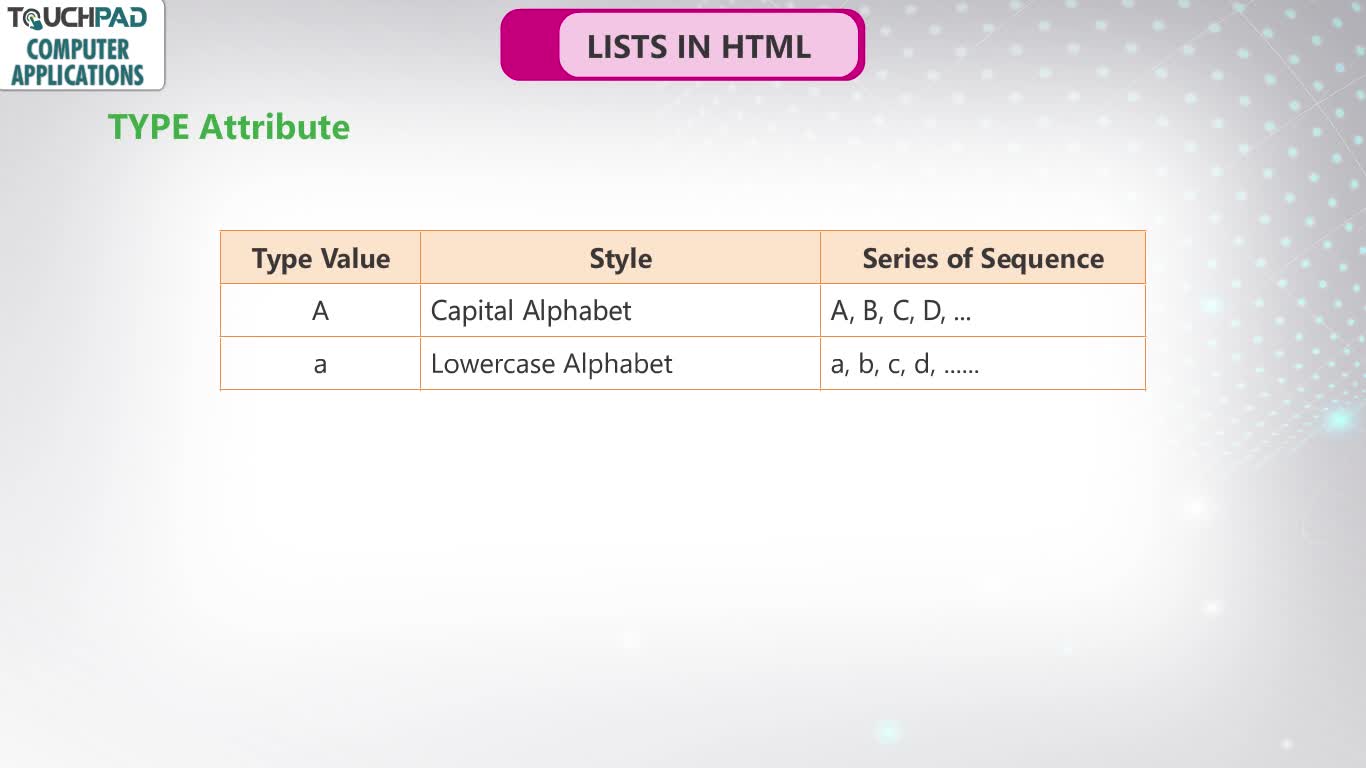1366x768 pixels.
Task: Select the capital A type value cell
Action: tap(320, 311)
